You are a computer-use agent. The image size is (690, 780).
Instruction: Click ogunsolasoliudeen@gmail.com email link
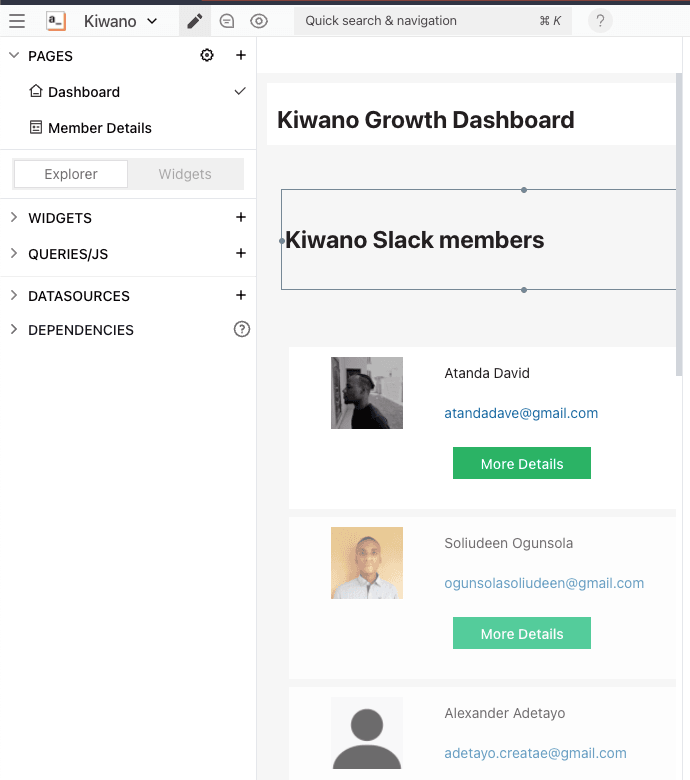click(x=544, y=583)
